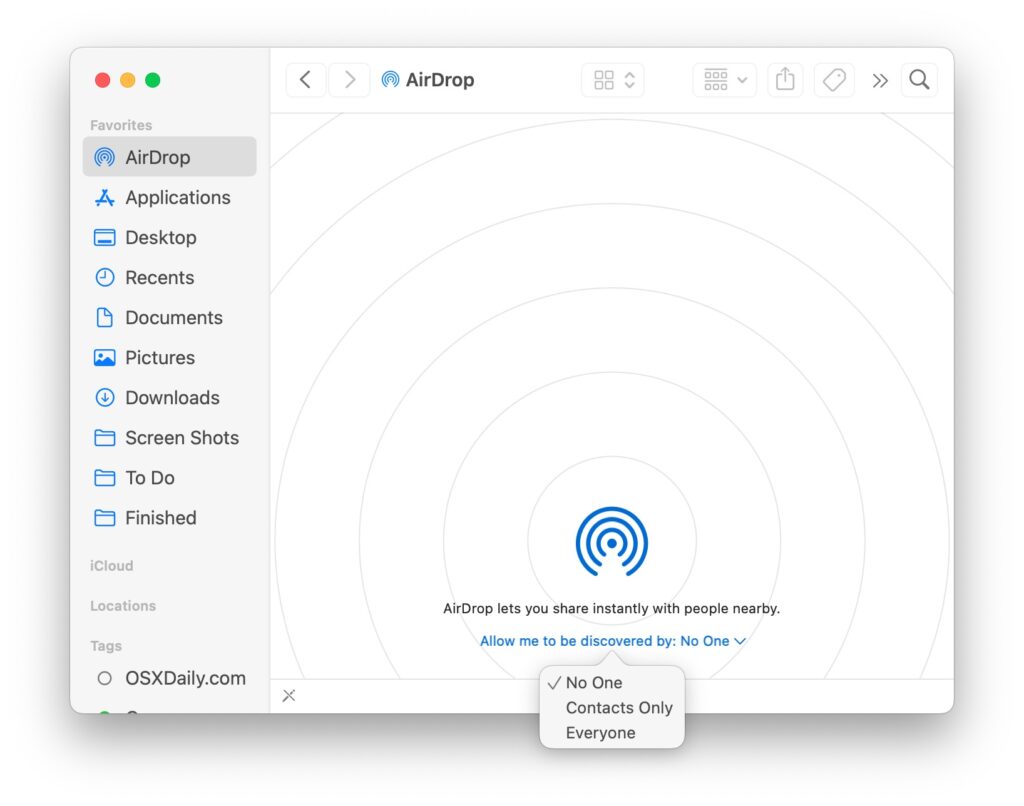The height and width of the screenshot is (806, 1024).
Task: Click the Desktop sidebar icon
Action: coord(104,237)
